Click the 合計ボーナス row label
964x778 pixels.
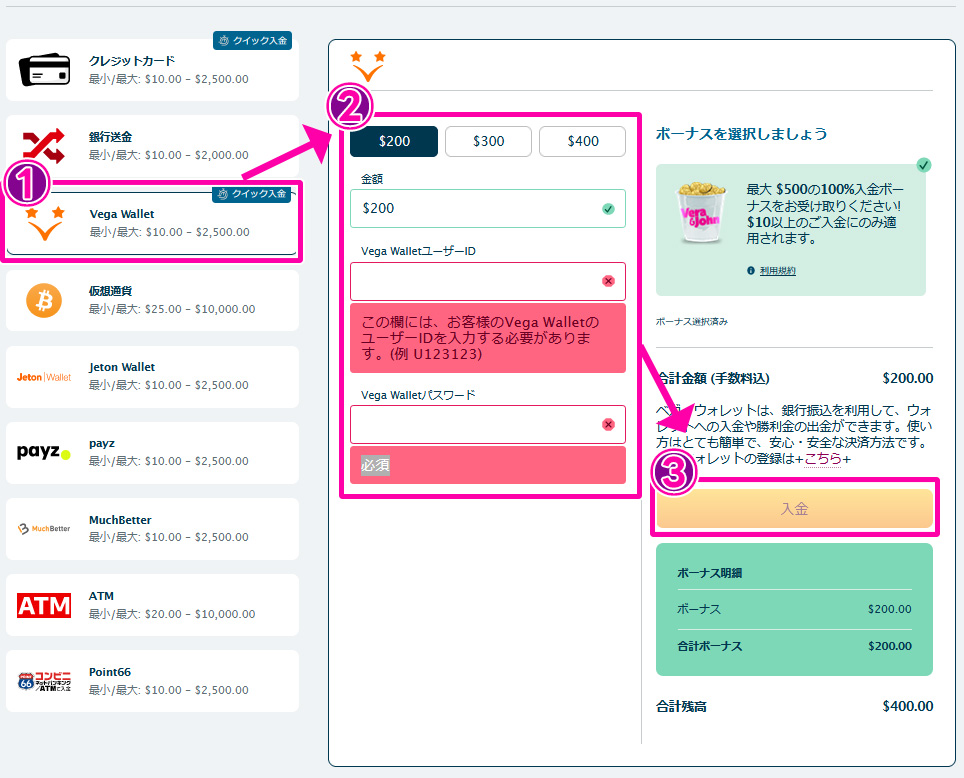(x=709, y=646)
